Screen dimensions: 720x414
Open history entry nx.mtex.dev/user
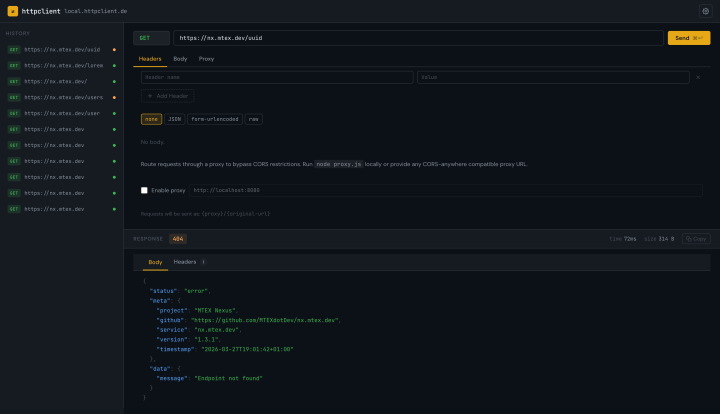[62, 113]
